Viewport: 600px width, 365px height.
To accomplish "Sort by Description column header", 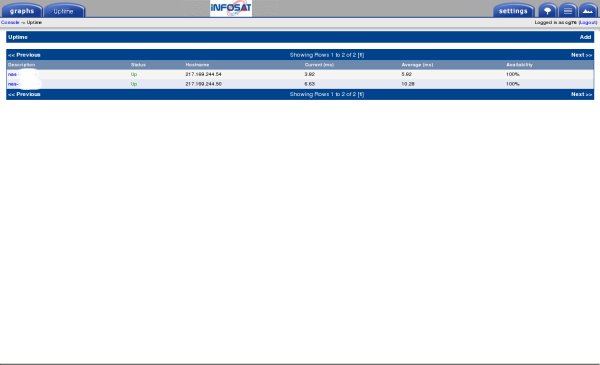I will [21, 65].
